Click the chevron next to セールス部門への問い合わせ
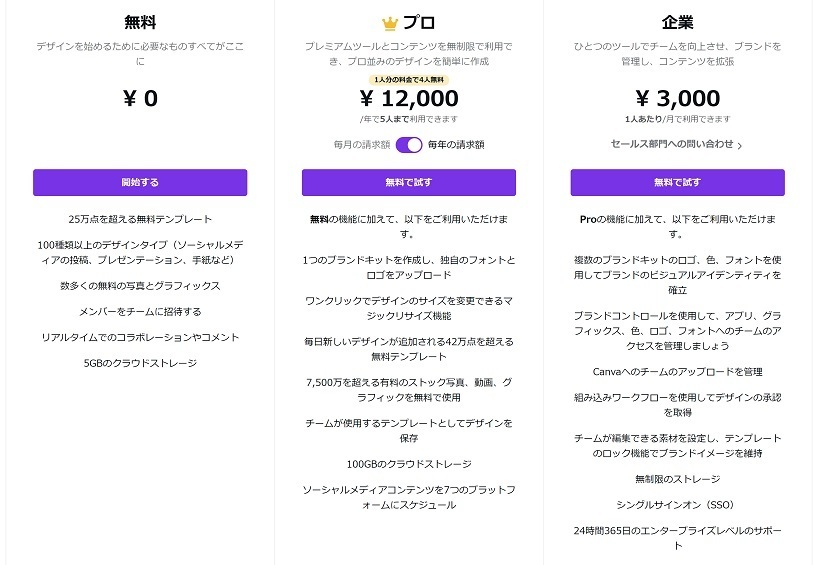The width and height of the screenshot is (834, 565). click(740, 145)
